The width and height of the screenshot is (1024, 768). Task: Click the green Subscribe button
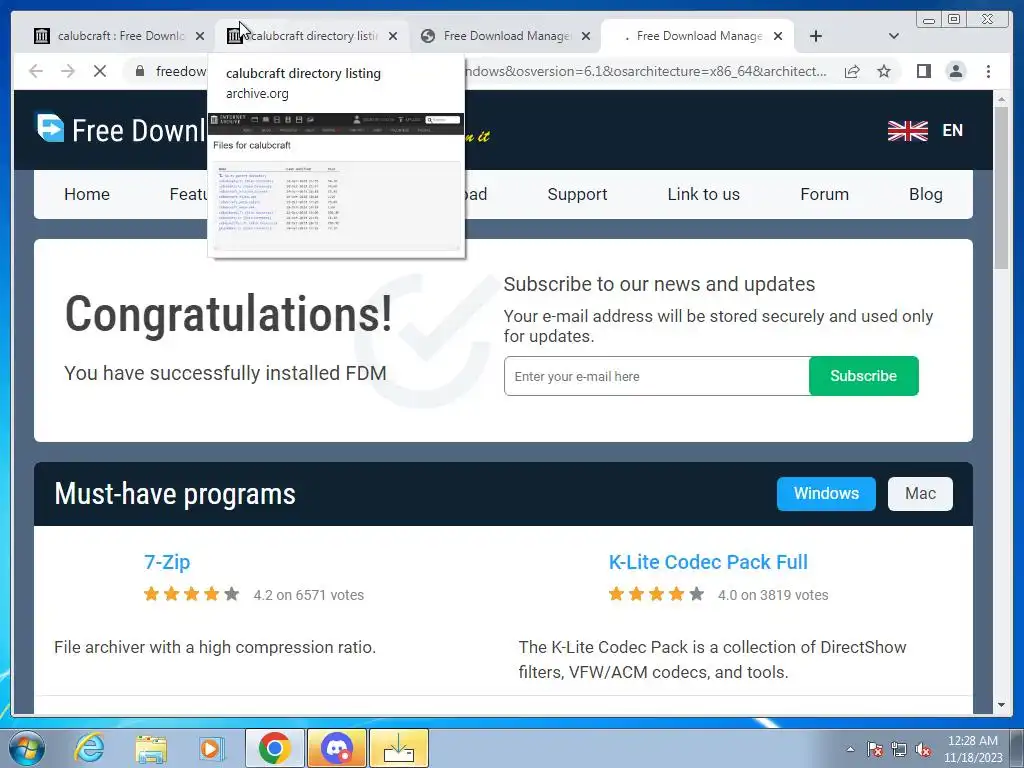pyautogui.click(x=863, y=376)
